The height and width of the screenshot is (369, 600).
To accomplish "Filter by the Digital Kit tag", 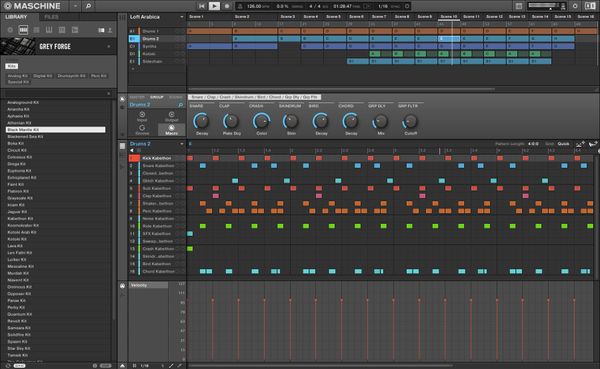I will [x=42, y=76].
